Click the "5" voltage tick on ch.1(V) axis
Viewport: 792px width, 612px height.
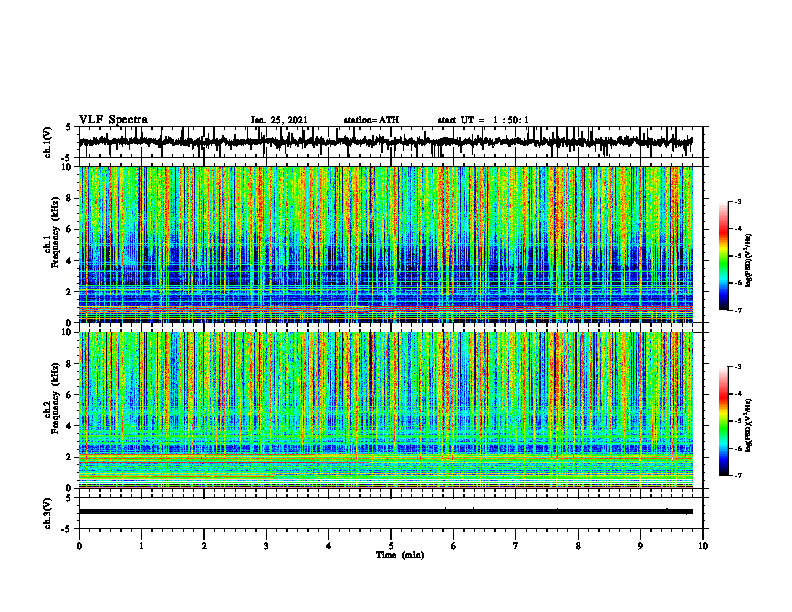tap(70, 128)
